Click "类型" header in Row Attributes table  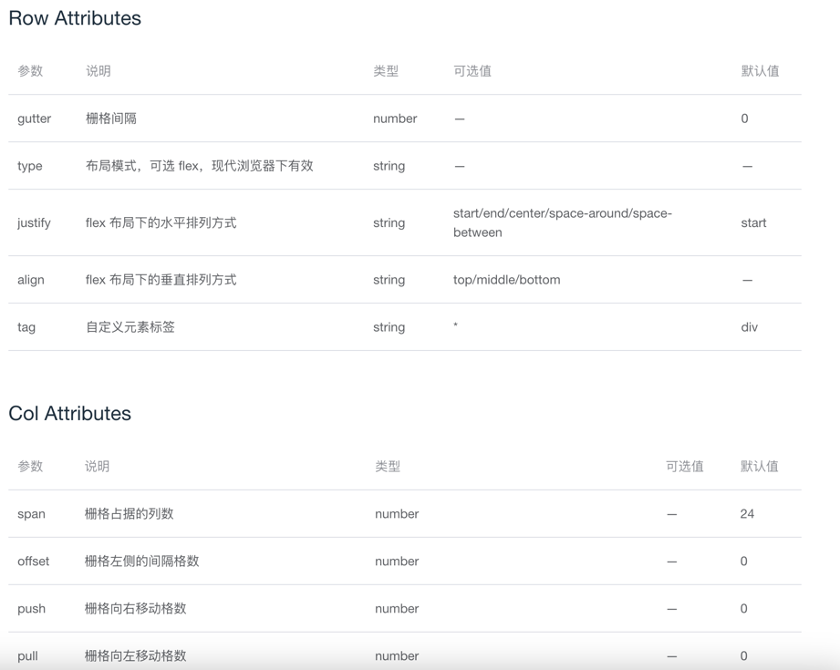(x=386, y=71)
